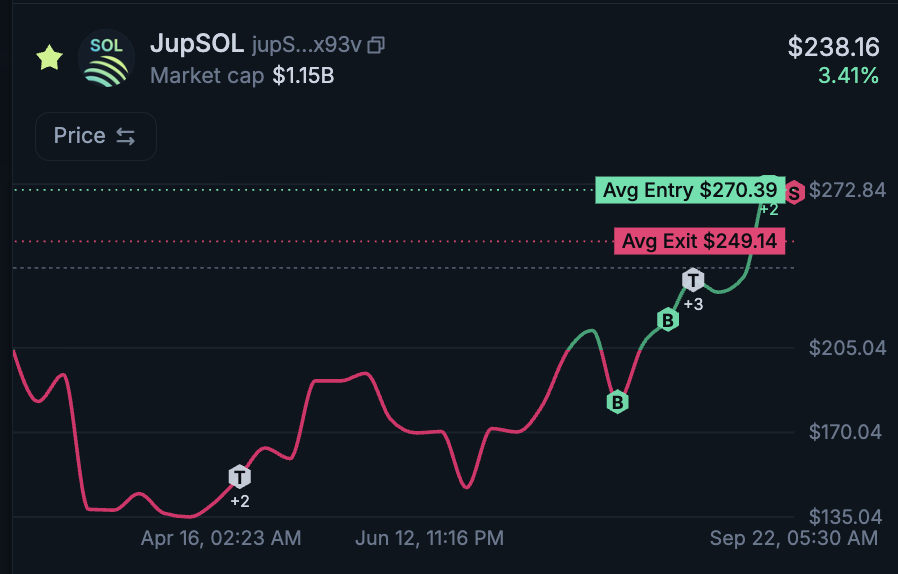Click the B buy marker beside $205.04 level
The height and width of the screenshot is (574, 898).
pyautogui.click(x=667, y=320)
